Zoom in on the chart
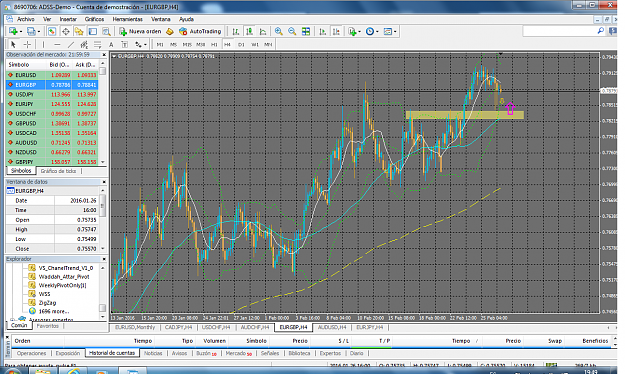Viewport: 625px width, 374px height. click(279, 31)
